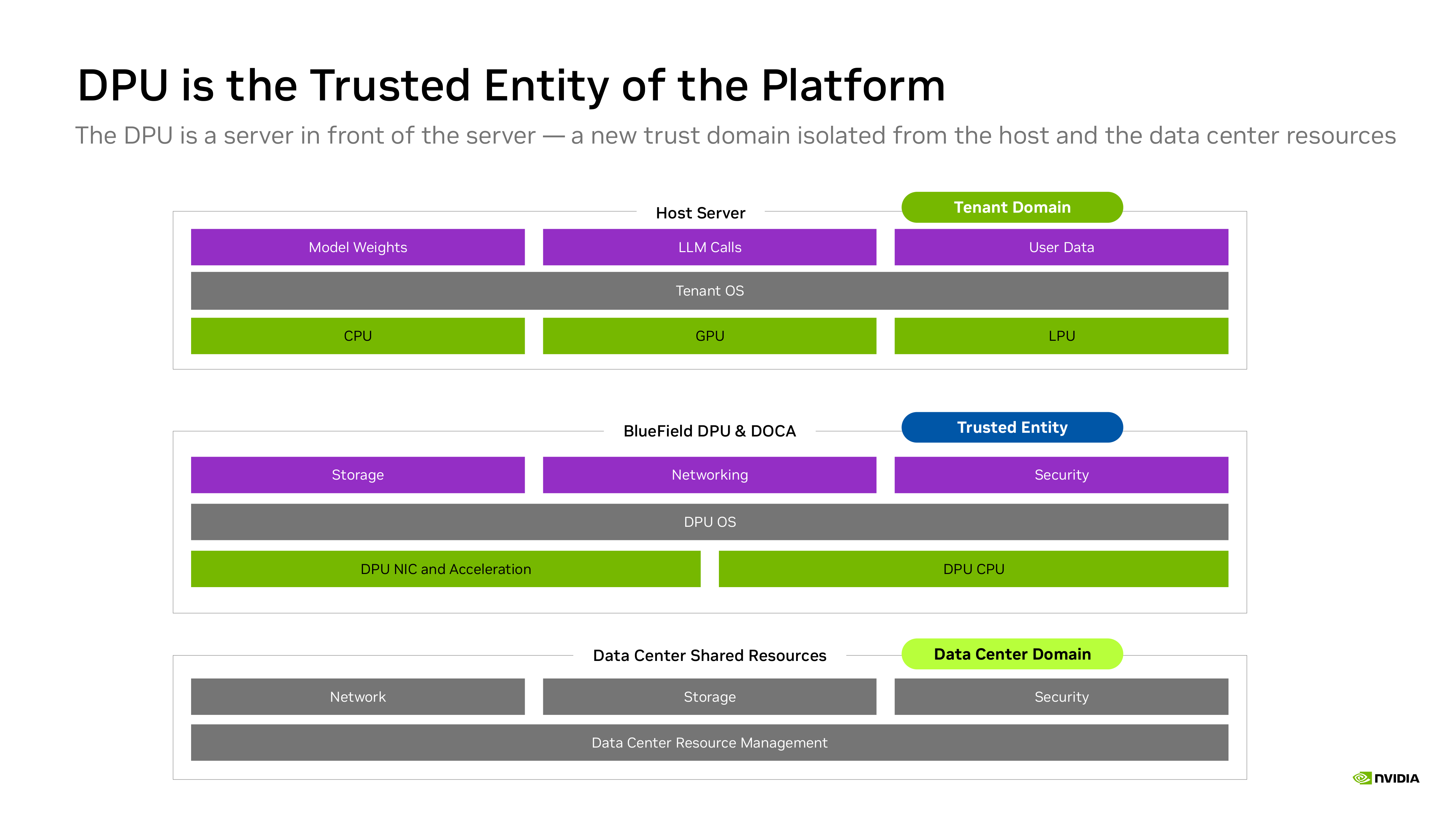1456x819 pixels.
Task: Click the DPU CPU block
Action: 973,569
